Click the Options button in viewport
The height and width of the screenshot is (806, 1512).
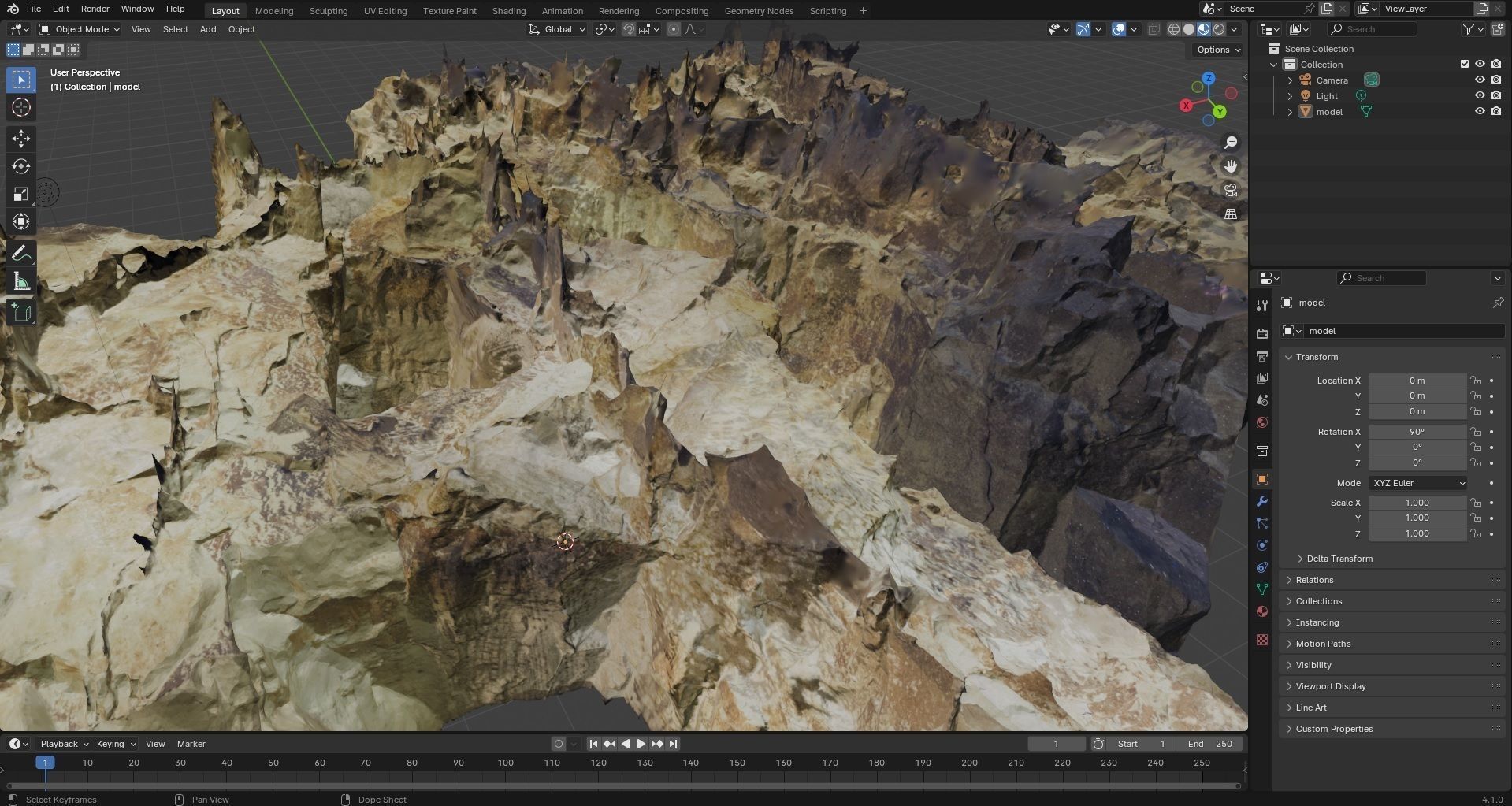pos(1218,50)
